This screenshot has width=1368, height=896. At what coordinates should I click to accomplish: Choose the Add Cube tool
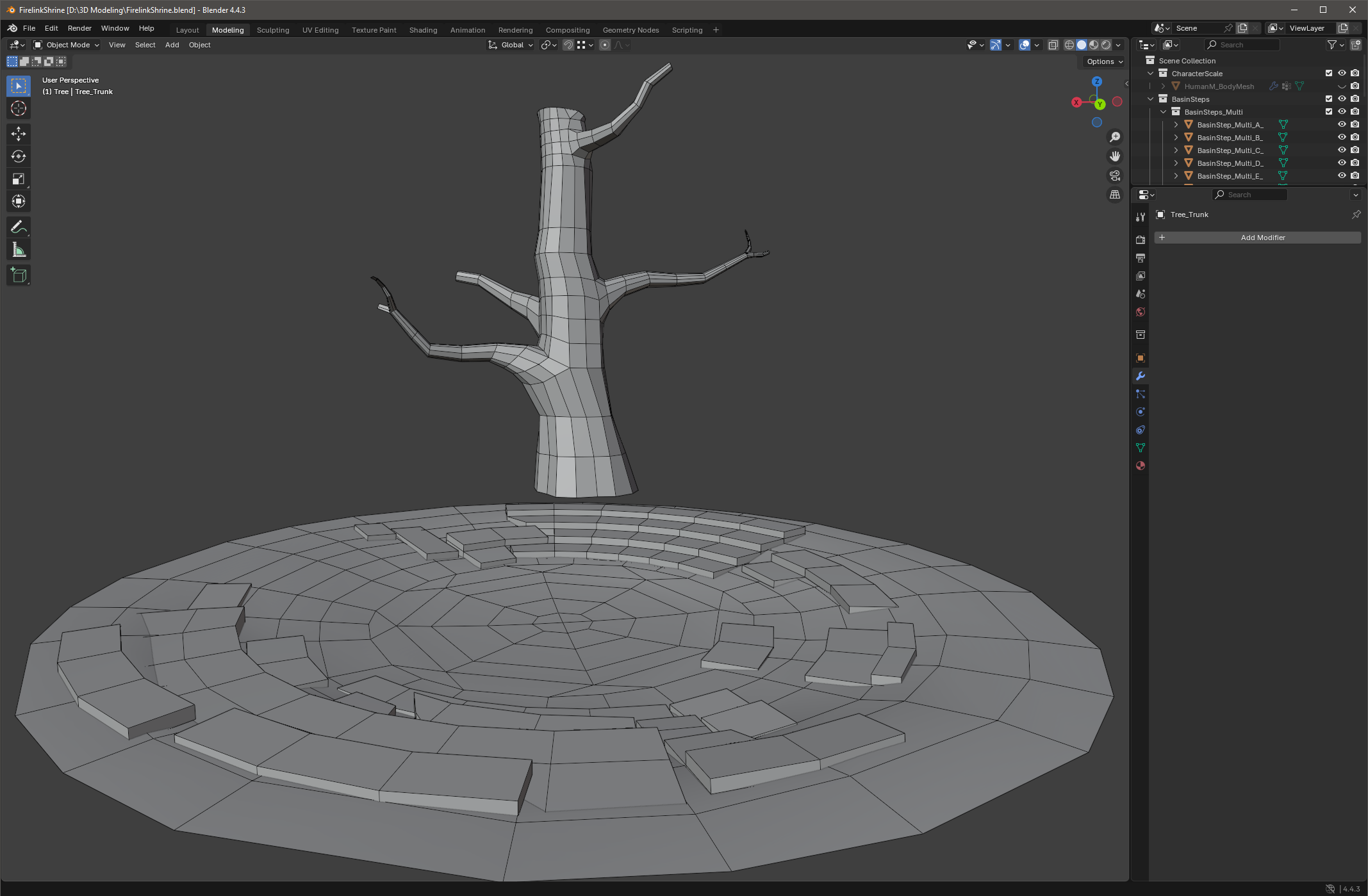[19, 275]
